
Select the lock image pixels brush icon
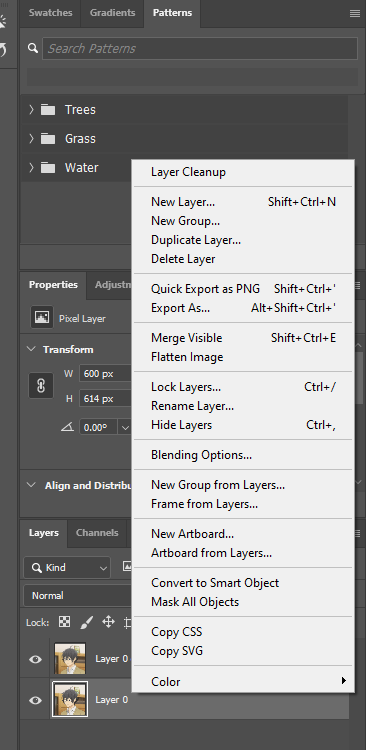[87, 622]
